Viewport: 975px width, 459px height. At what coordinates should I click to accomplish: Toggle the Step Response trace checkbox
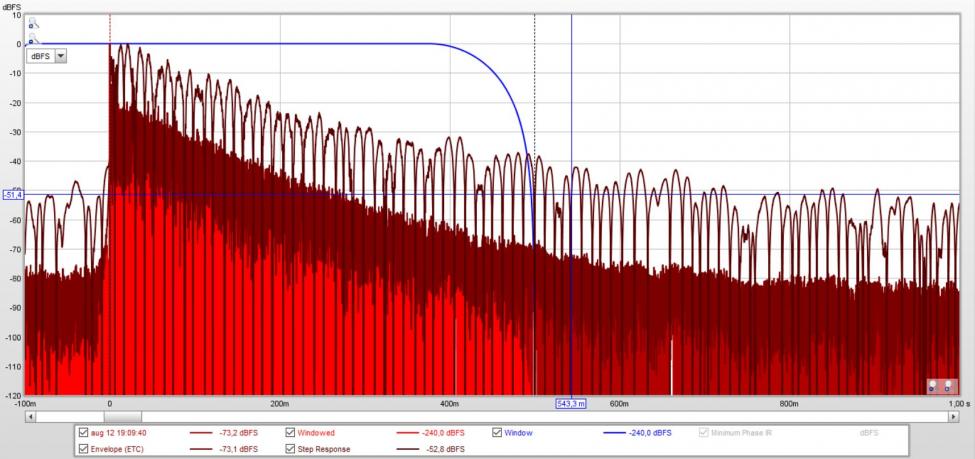click(290, 448)
